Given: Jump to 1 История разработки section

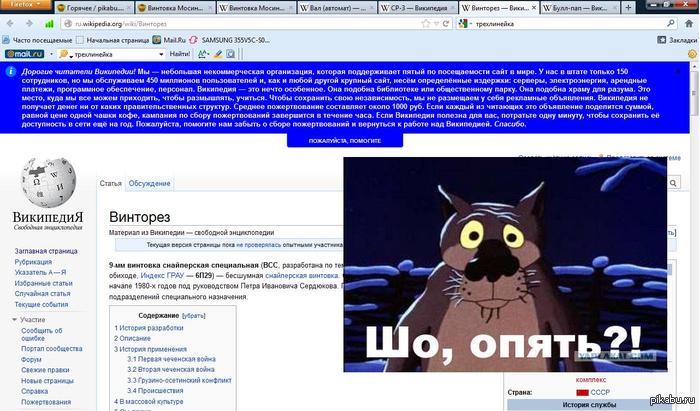Looking at the screenshot, I should (149, 328).
